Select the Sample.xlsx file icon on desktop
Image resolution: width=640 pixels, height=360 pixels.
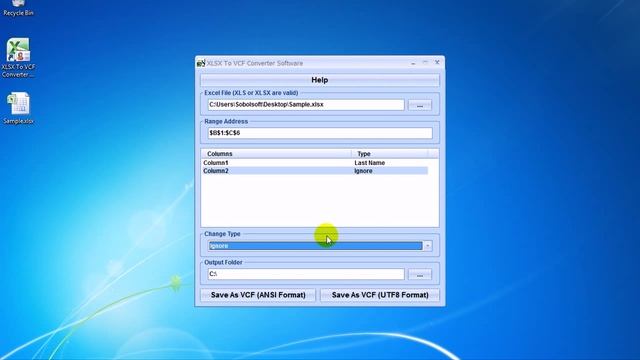18,108
